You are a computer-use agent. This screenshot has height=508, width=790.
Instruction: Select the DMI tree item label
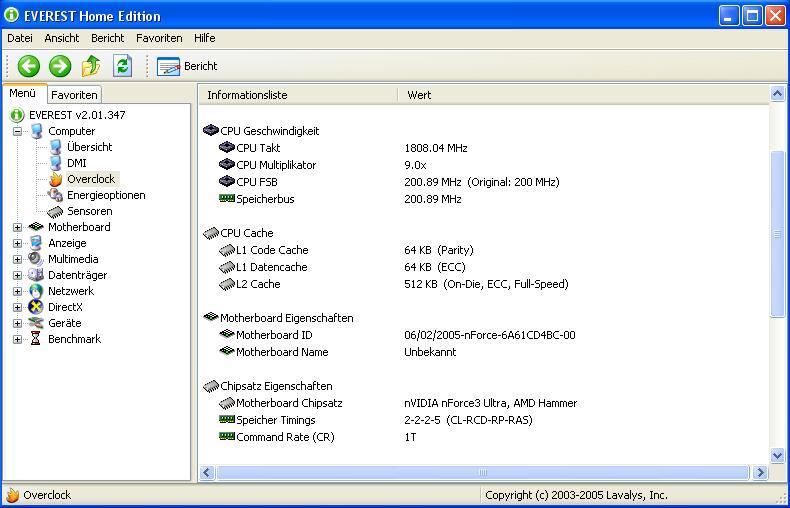pyautogui.click(x=77, y=163)
